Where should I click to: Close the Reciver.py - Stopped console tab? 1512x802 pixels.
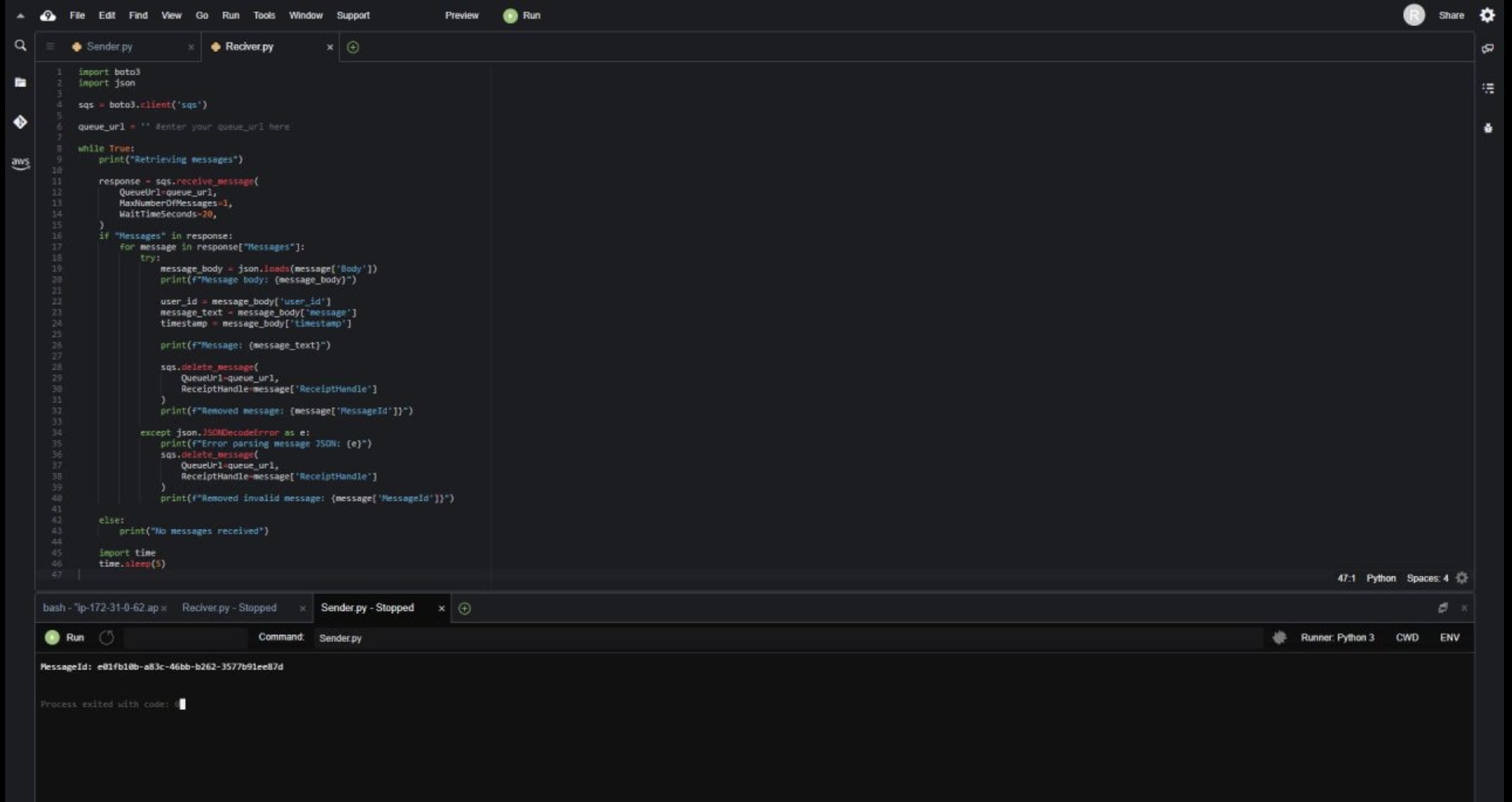click(x=303, y=609)
